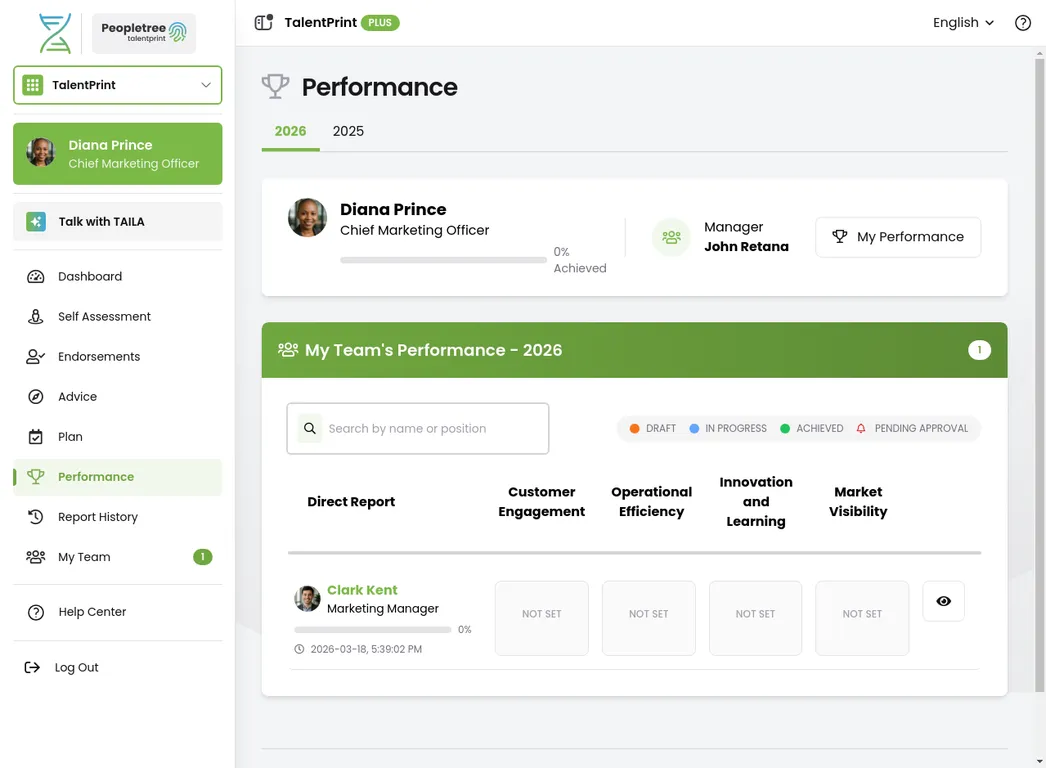1046x768 pixels.
Task: Switch to the 2025 tab
Action: (348, 131)
